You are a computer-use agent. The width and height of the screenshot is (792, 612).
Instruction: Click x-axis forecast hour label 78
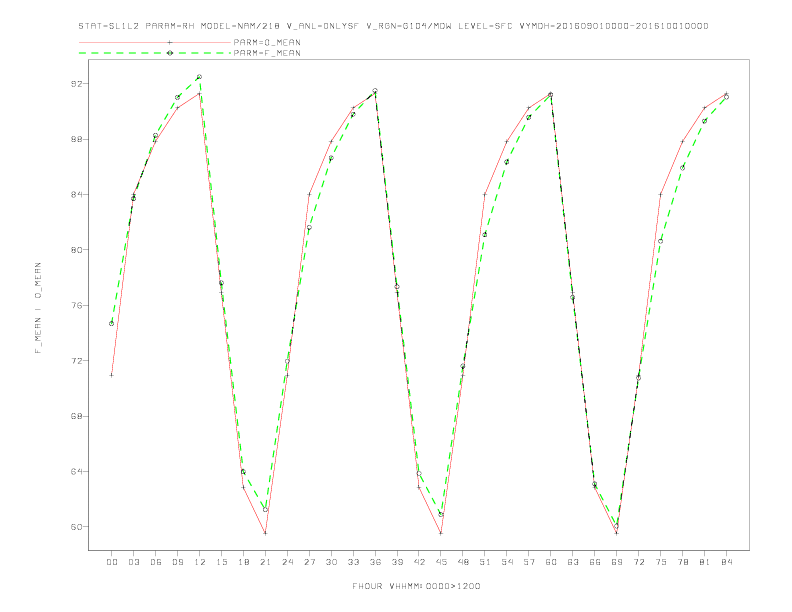[x=683, y=562]
